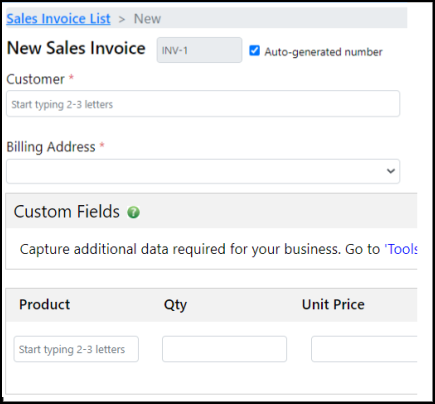Open the Billing Address dropdown
The width and height of the screenshot is (435, 404).
click(x=203, y=171)
